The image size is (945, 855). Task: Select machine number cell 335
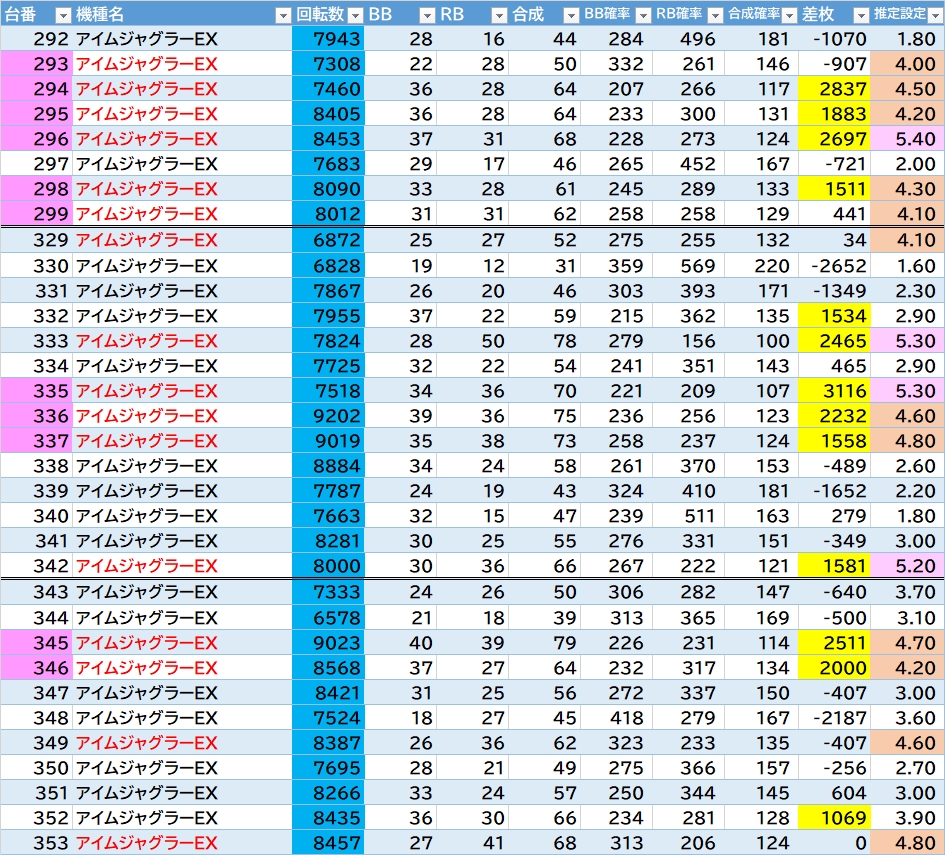pos(37,390)
